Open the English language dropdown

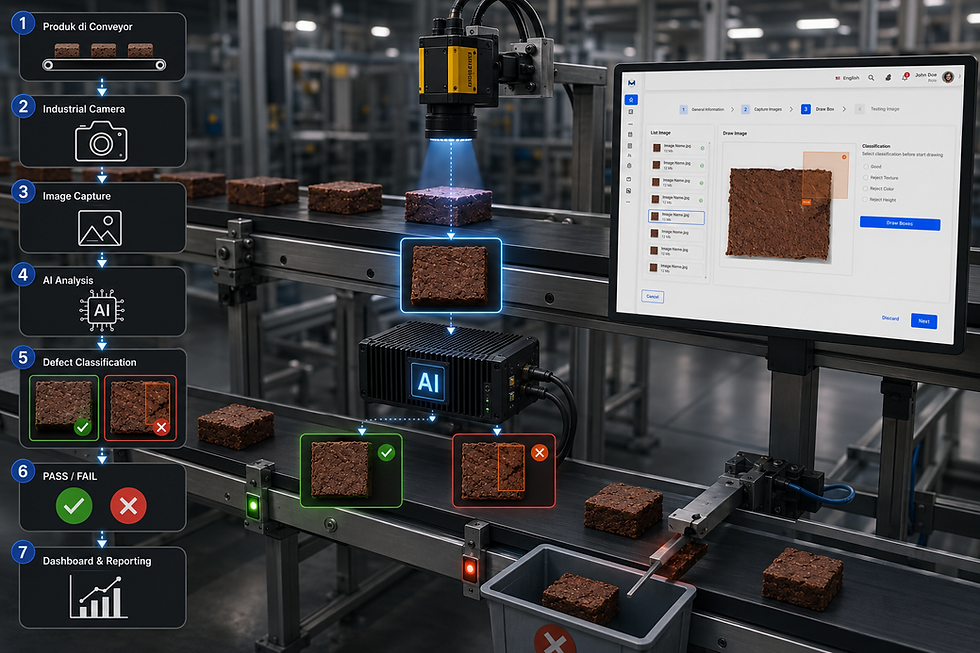[848, 78]
